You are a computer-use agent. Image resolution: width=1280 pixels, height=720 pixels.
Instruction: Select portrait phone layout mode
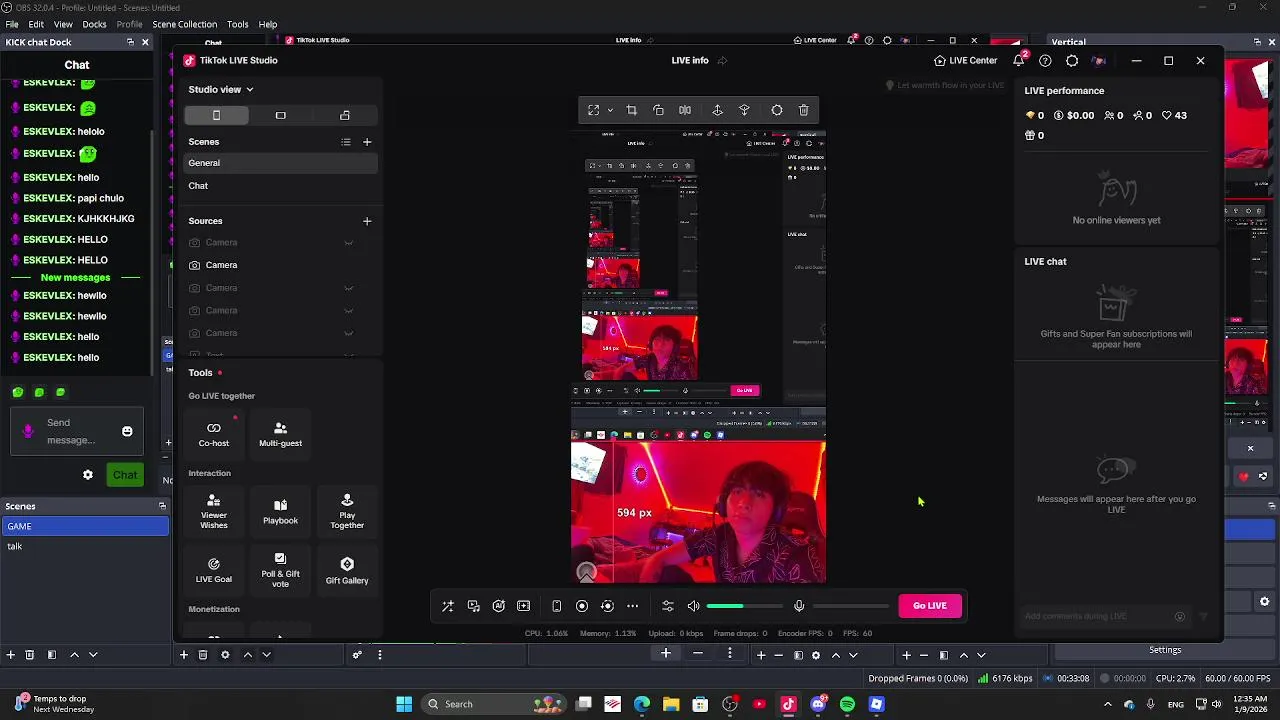(216, 115)
